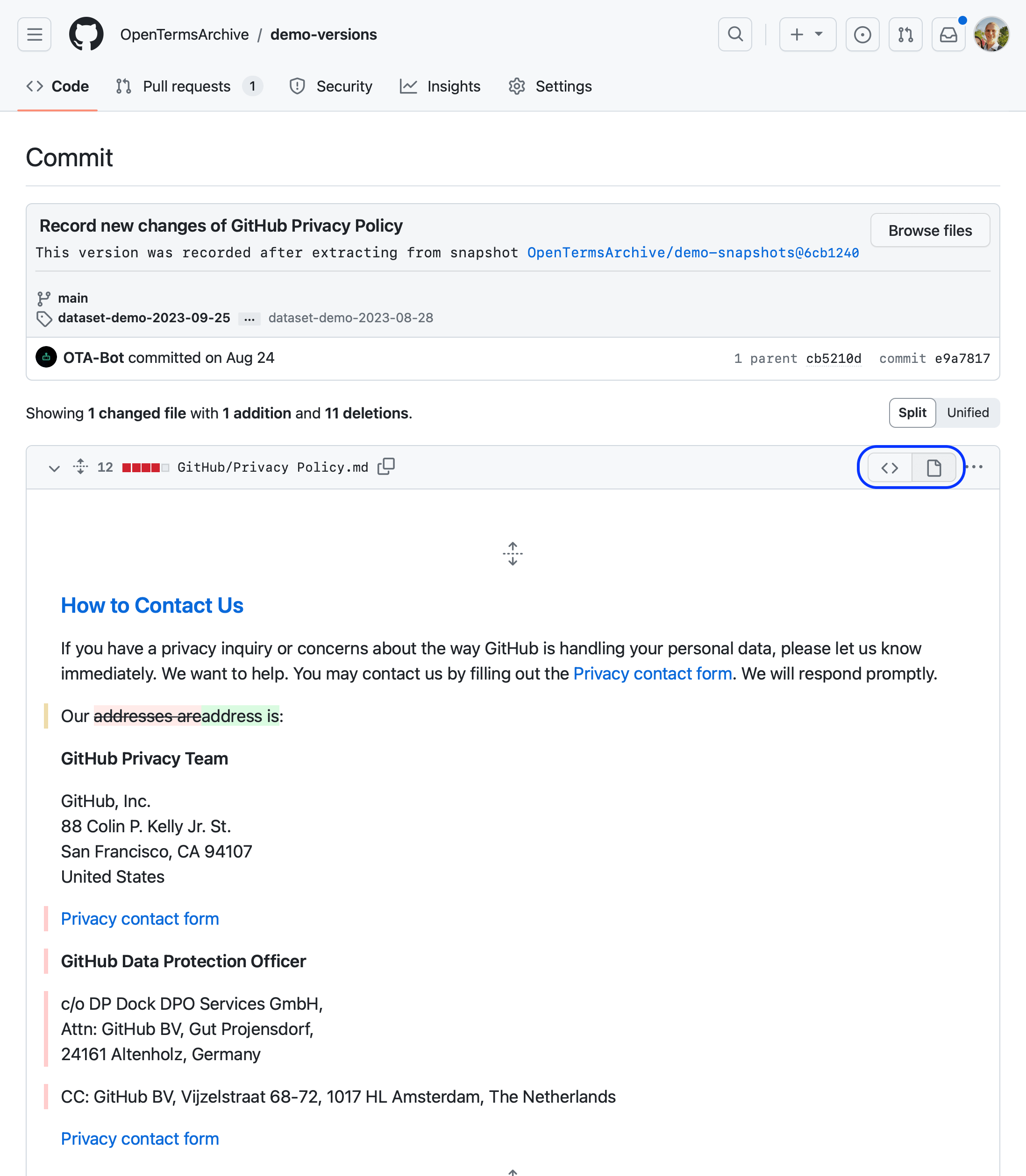Open the notifications inbox icon
The image size is (1026, 1176).
pos(948,35)
